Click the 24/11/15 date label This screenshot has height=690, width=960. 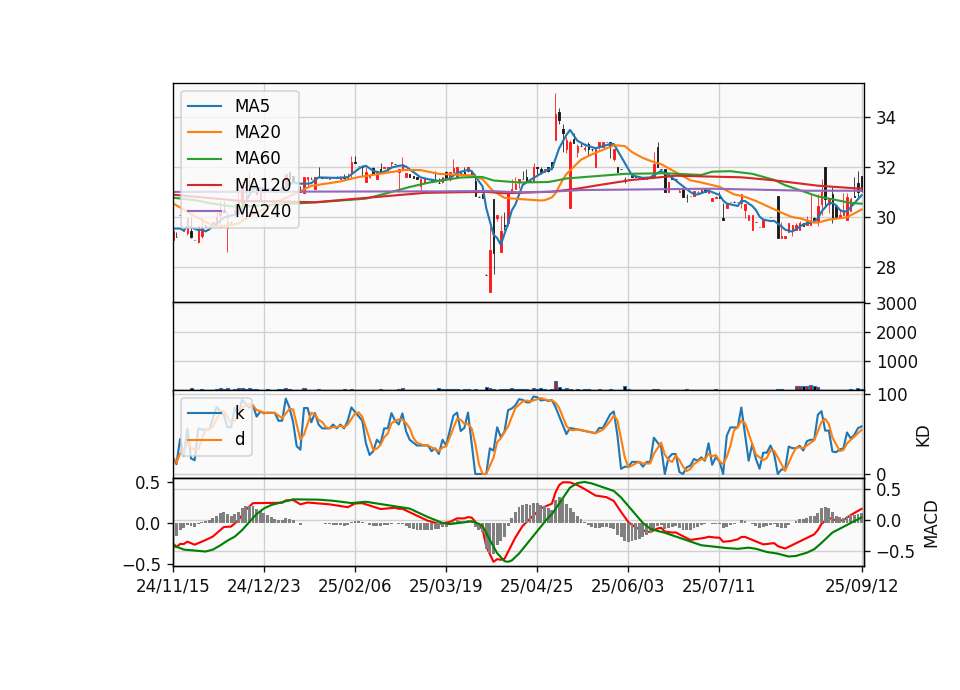click(173, 586)
